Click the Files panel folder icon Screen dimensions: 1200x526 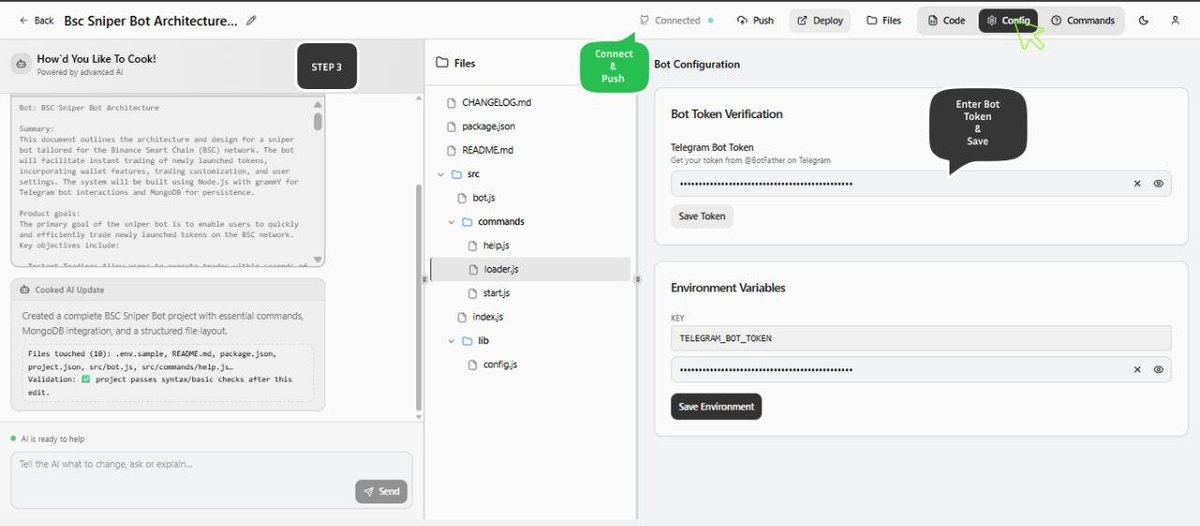(442, 63)
